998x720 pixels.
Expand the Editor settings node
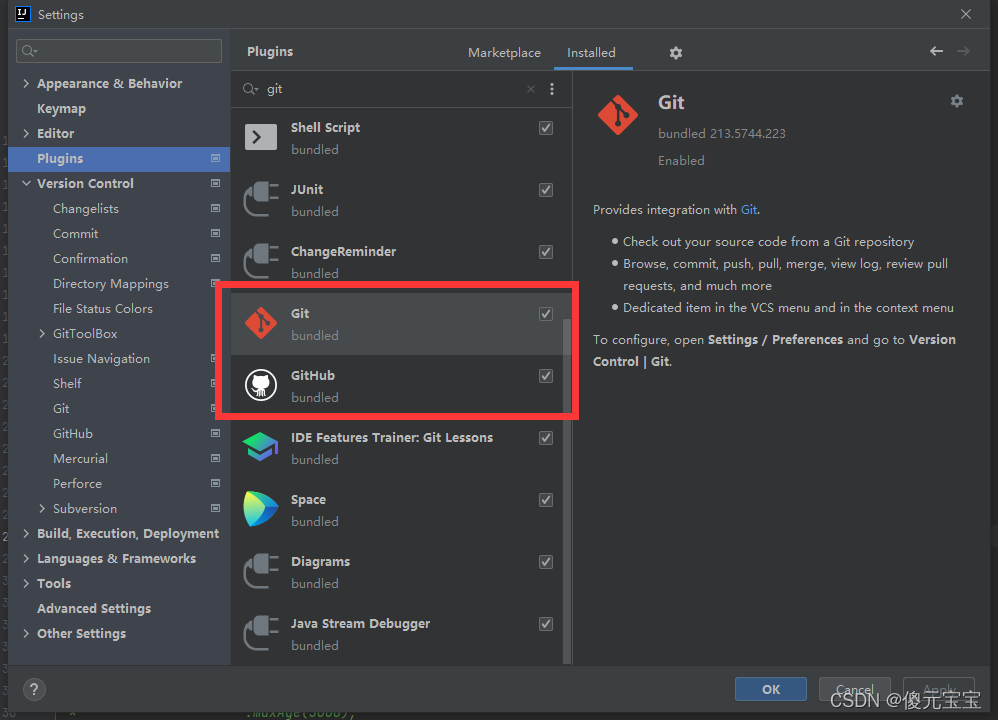coord(26,133)
